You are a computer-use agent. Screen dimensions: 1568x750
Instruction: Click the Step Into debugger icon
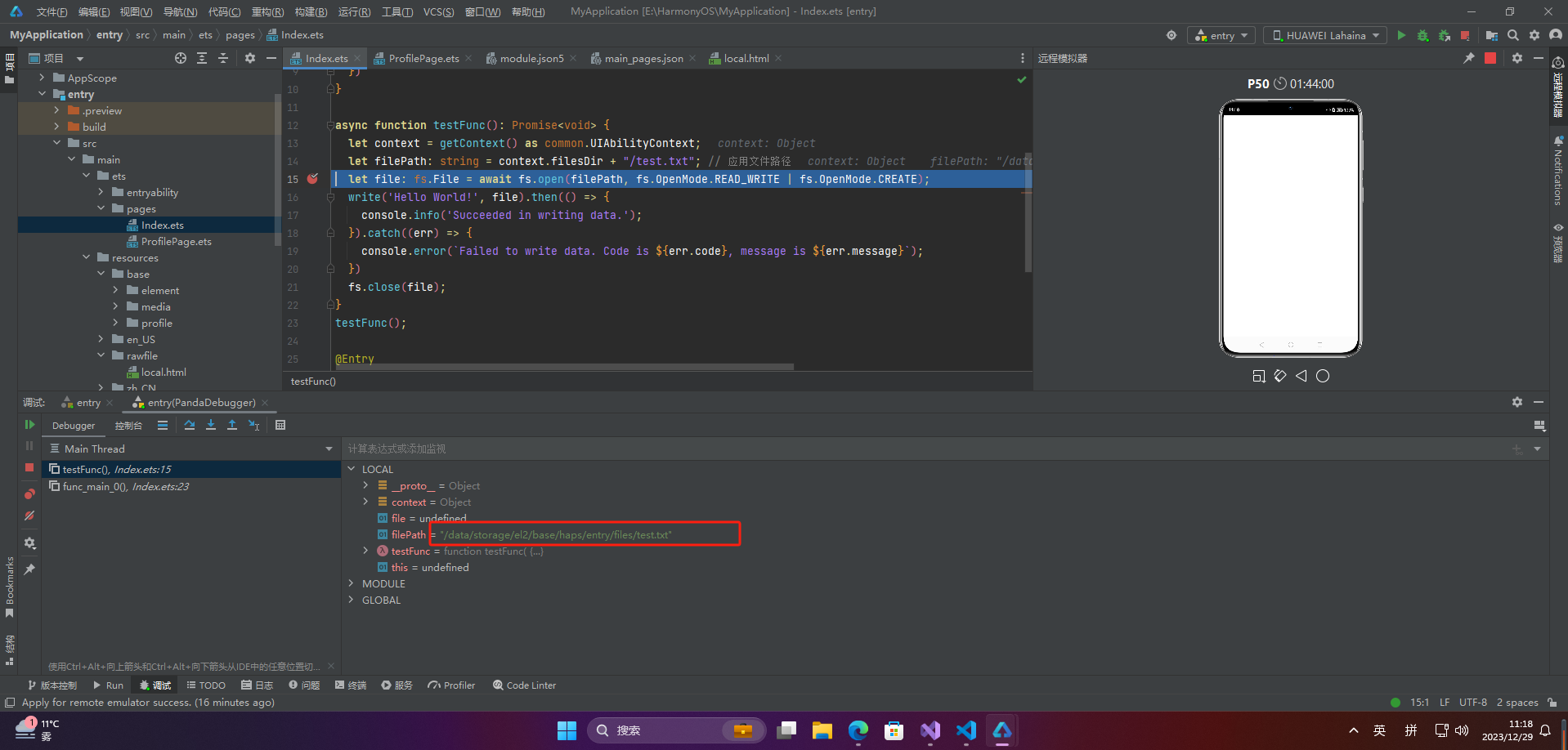(x=211, y=425)
